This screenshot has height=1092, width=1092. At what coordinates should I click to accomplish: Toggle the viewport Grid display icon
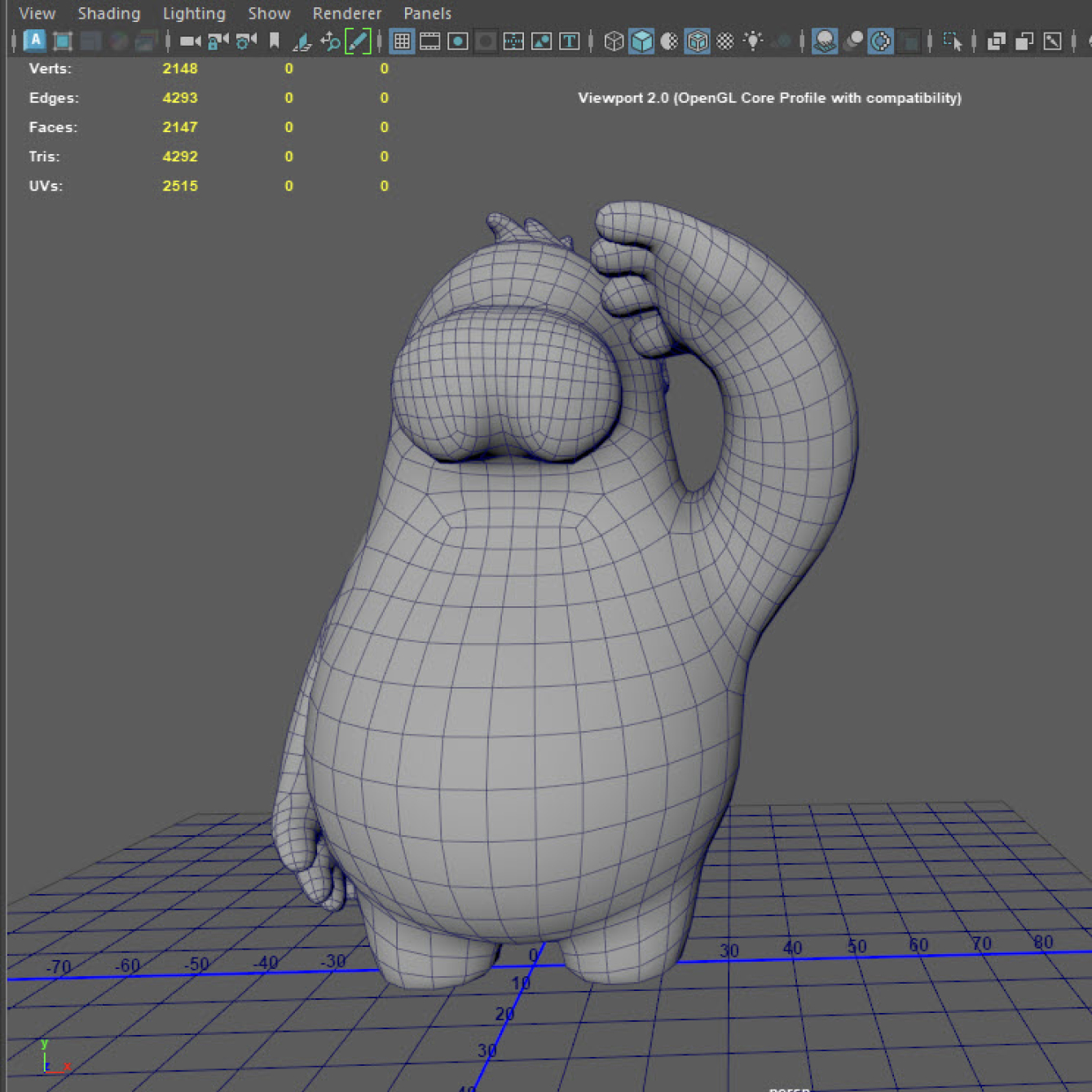402,41
